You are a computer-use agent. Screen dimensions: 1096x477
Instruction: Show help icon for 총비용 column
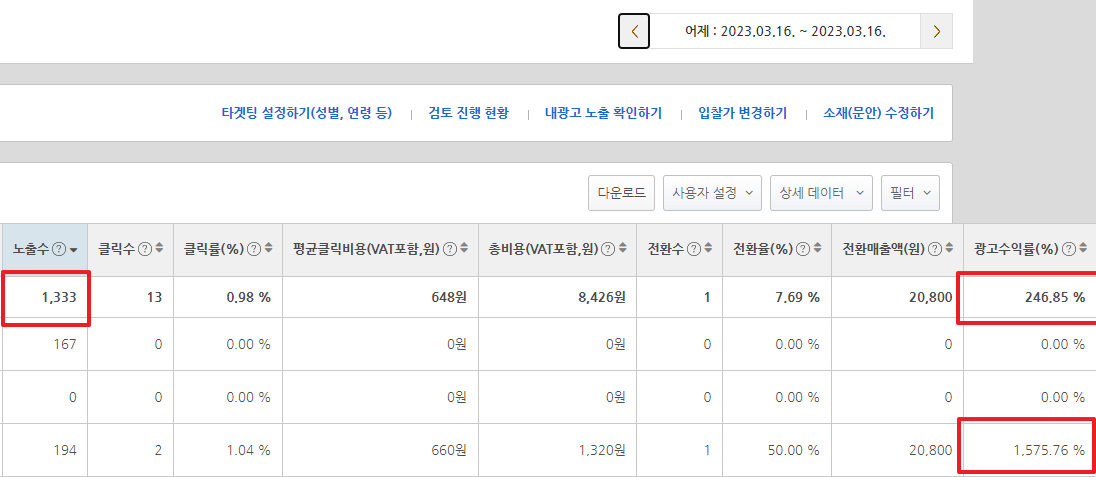tap(608, 248)
